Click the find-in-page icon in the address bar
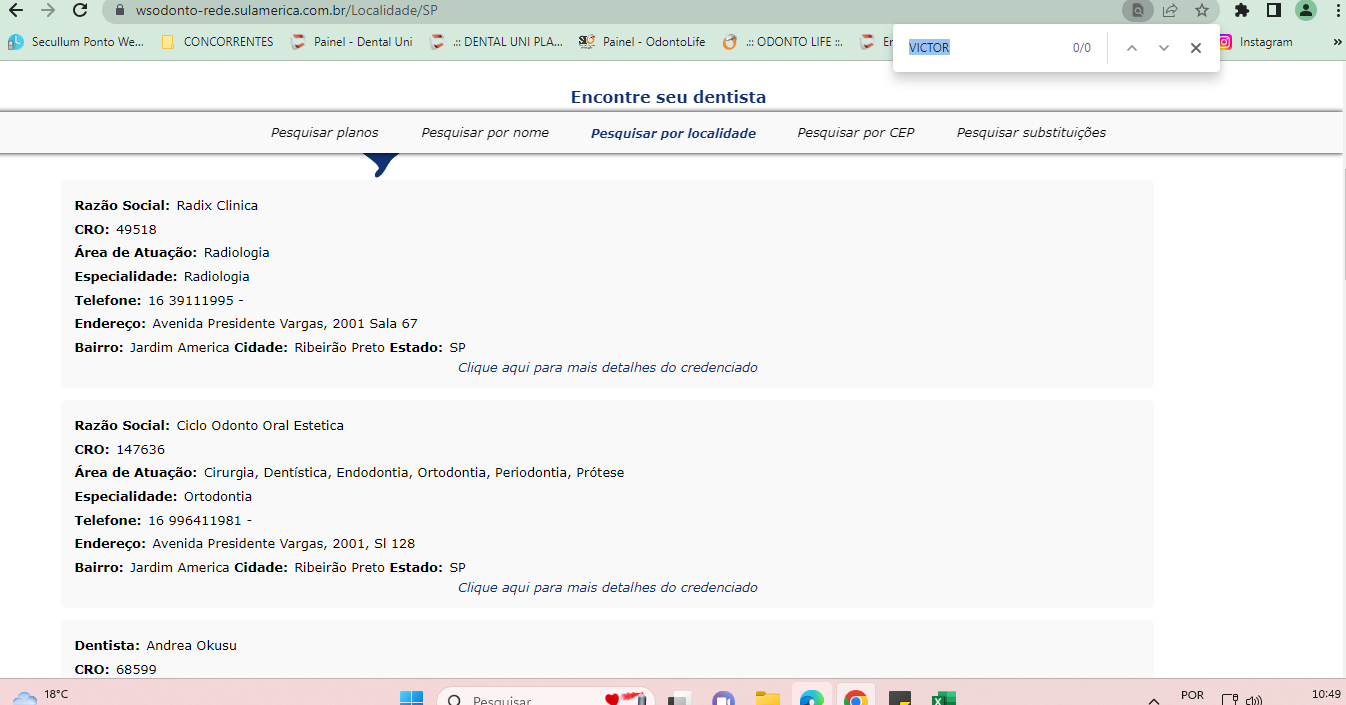 tap(1137, 11)
